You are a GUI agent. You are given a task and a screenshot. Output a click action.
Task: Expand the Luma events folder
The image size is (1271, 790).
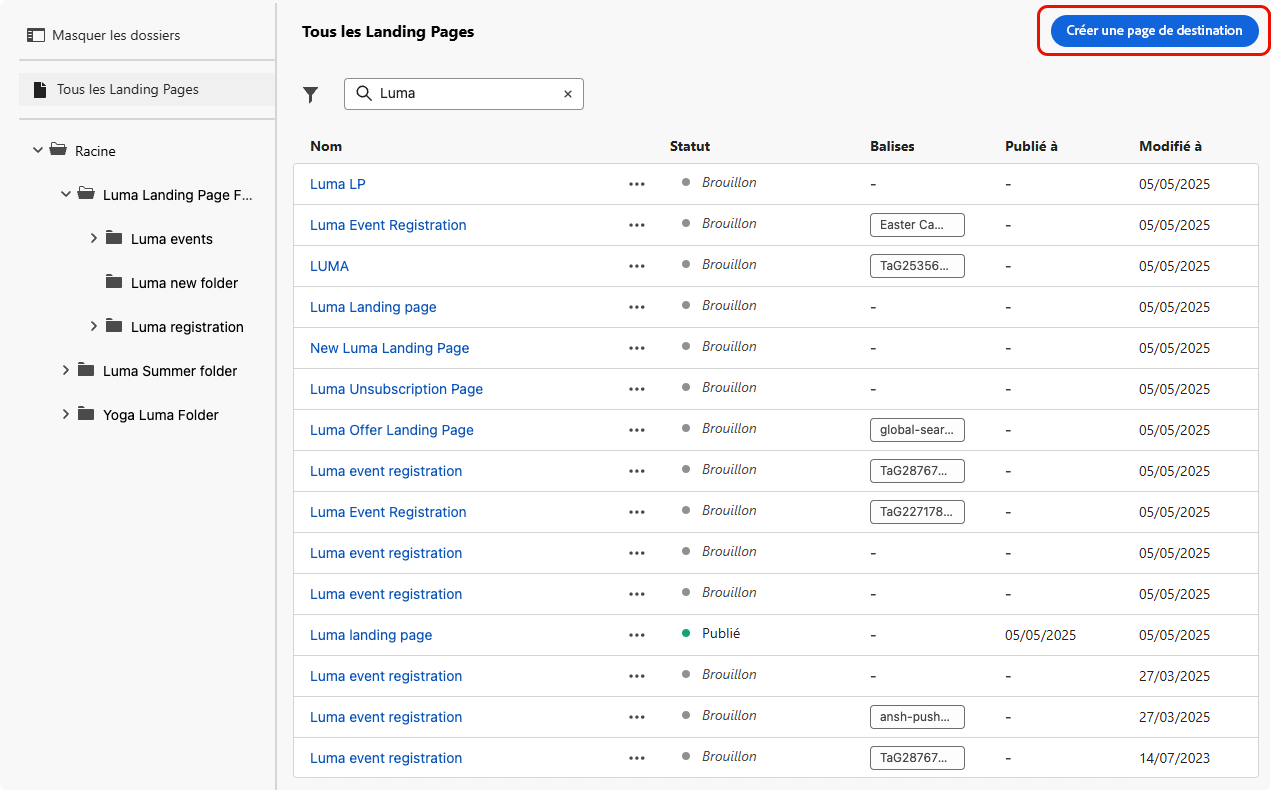click(94, 239)
